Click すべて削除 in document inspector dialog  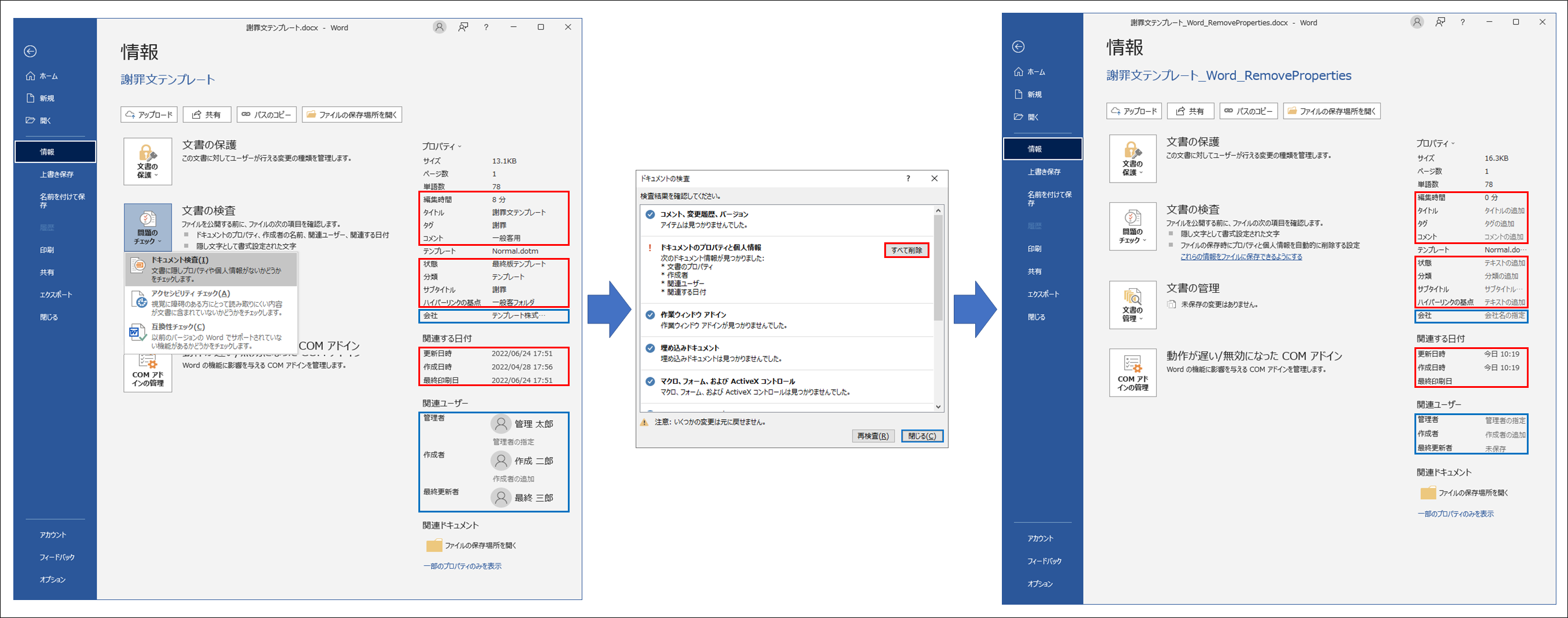click(x=906, y=250)
